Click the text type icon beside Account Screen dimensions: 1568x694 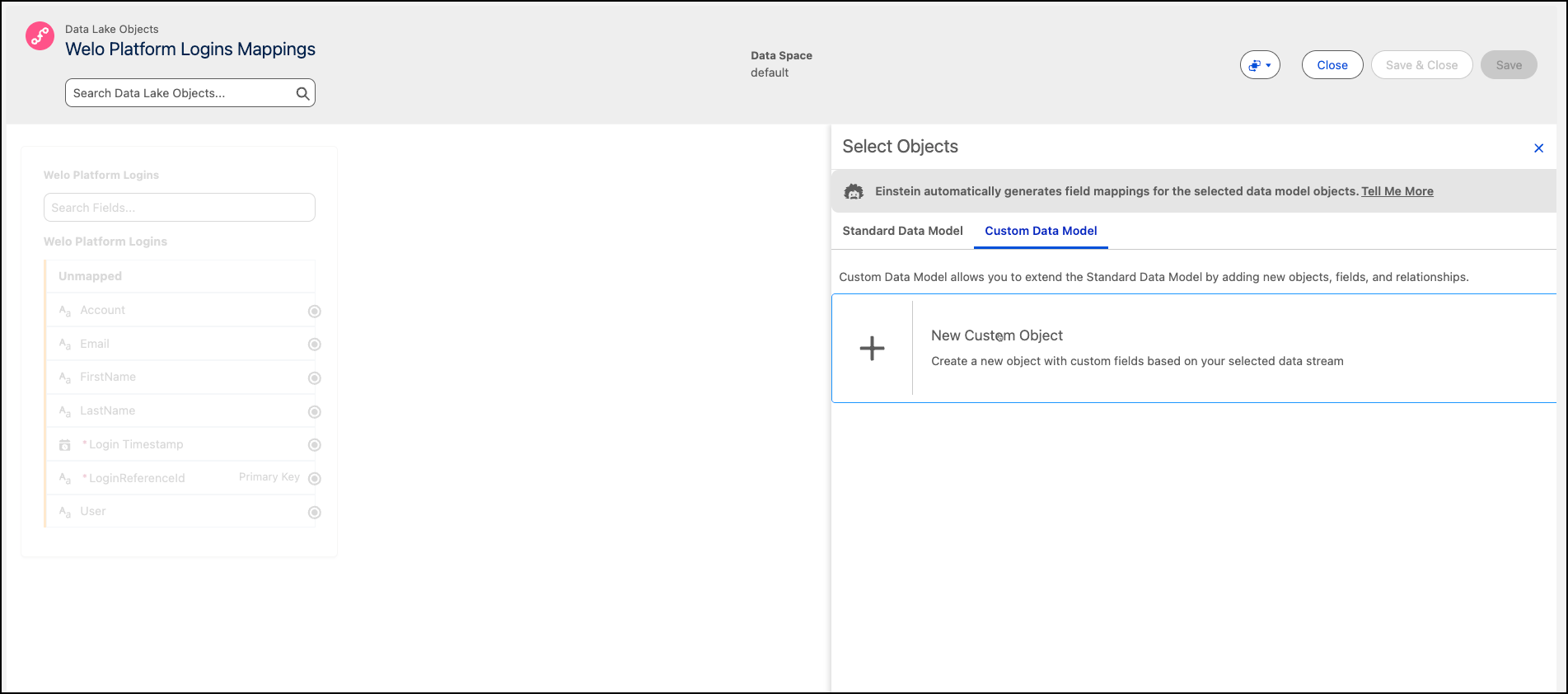(x=65, y=311)
